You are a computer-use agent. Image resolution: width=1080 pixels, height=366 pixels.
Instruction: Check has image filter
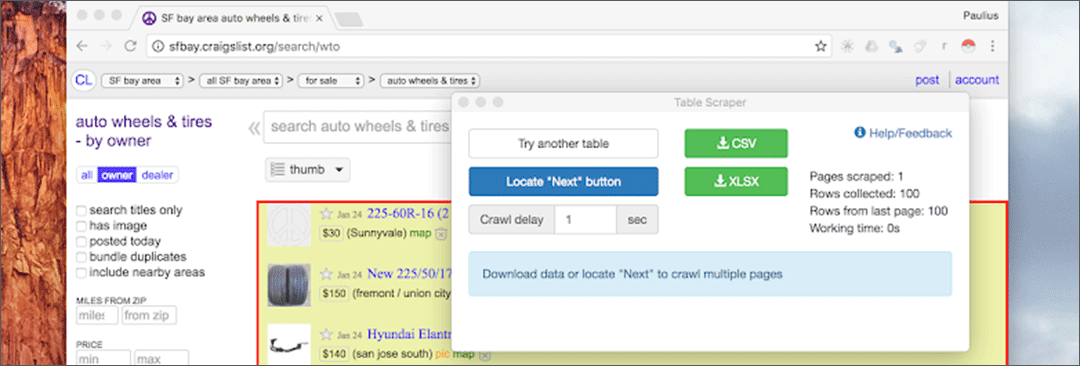tap(81, 226)
